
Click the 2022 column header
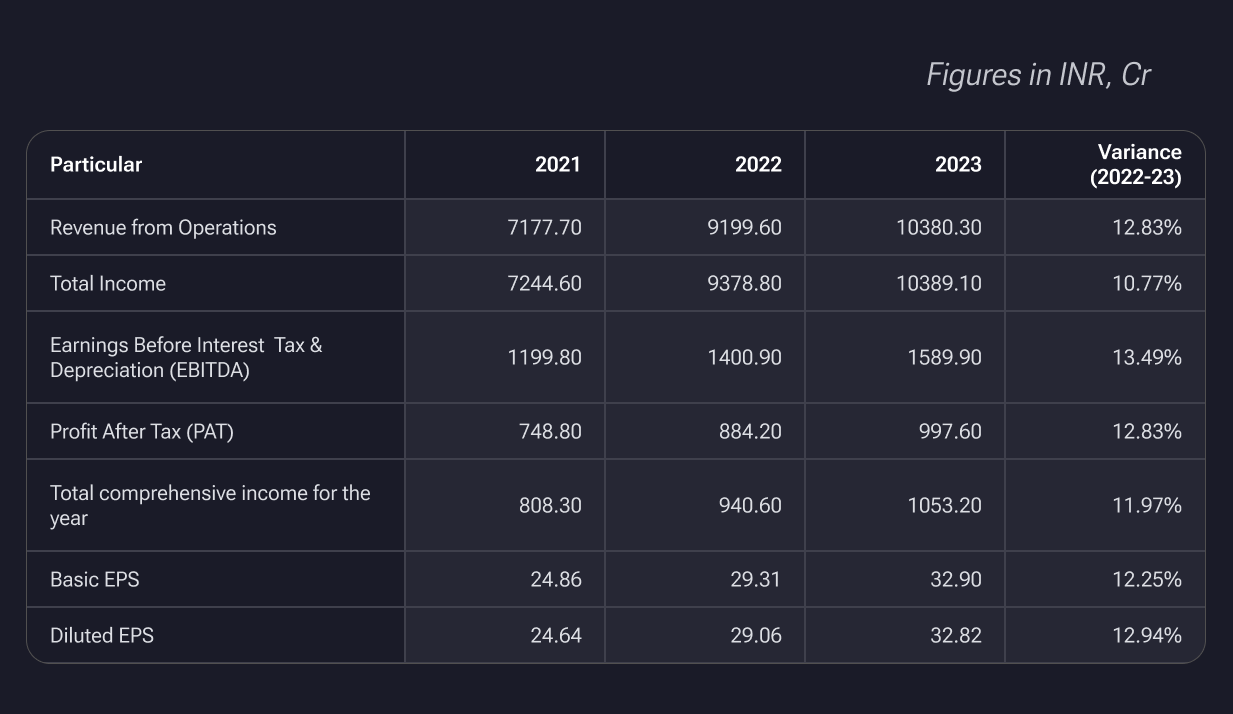(758, 165)
